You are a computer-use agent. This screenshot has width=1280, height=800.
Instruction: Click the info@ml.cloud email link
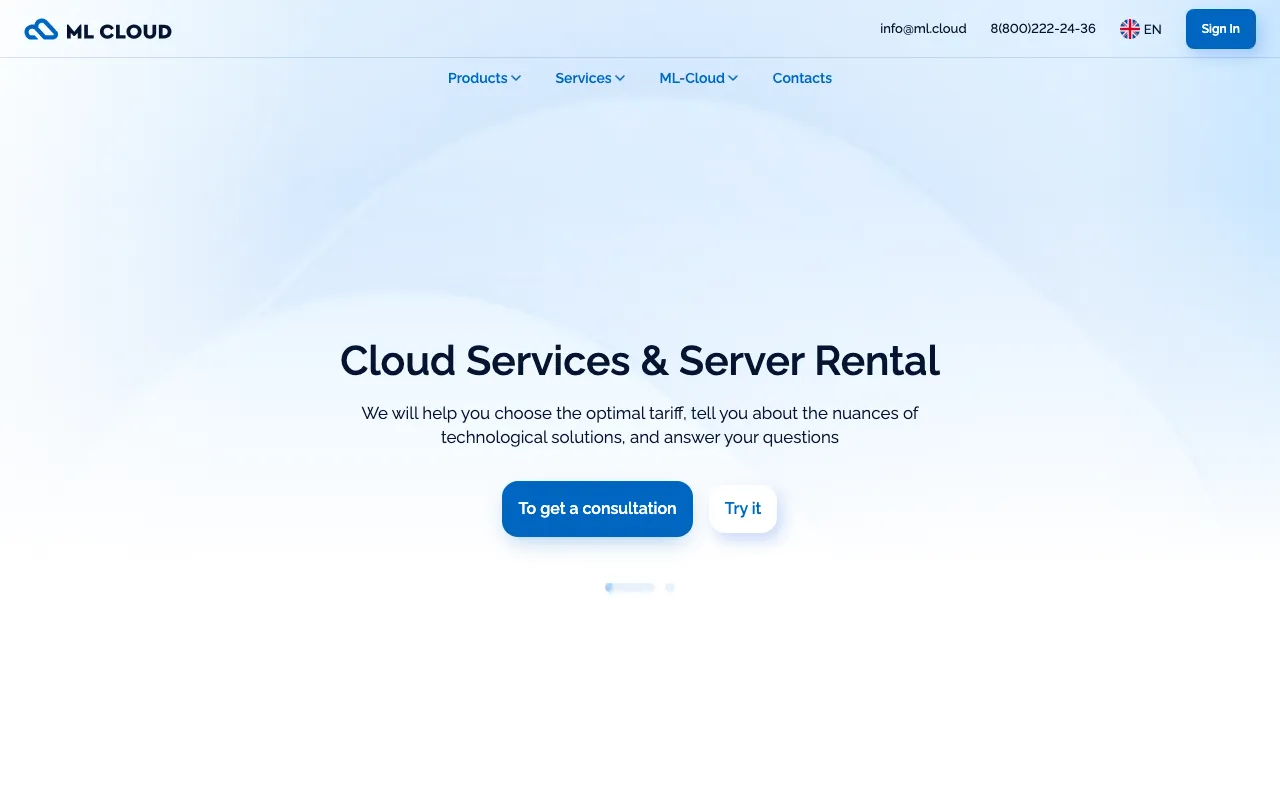click(x=923, y=29)
